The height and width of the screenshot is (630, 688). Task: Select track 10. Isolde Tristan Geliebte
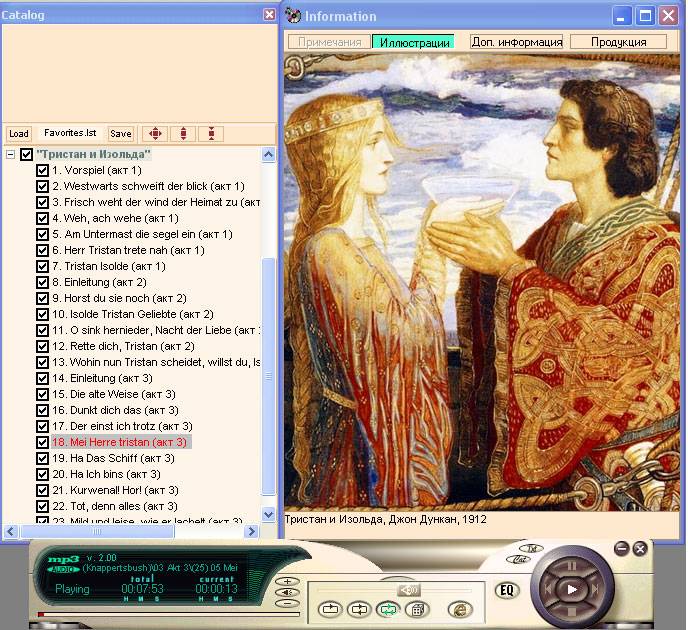tap(133, 314)
